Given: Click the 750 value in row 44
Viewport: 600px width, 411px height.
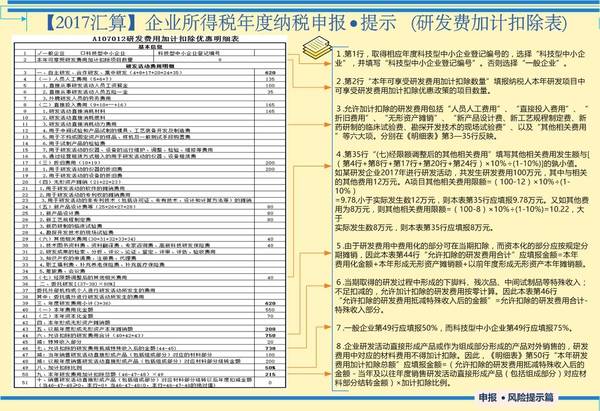Looking at the screenshot, I should pyautogui.click(x=270, y=335).
